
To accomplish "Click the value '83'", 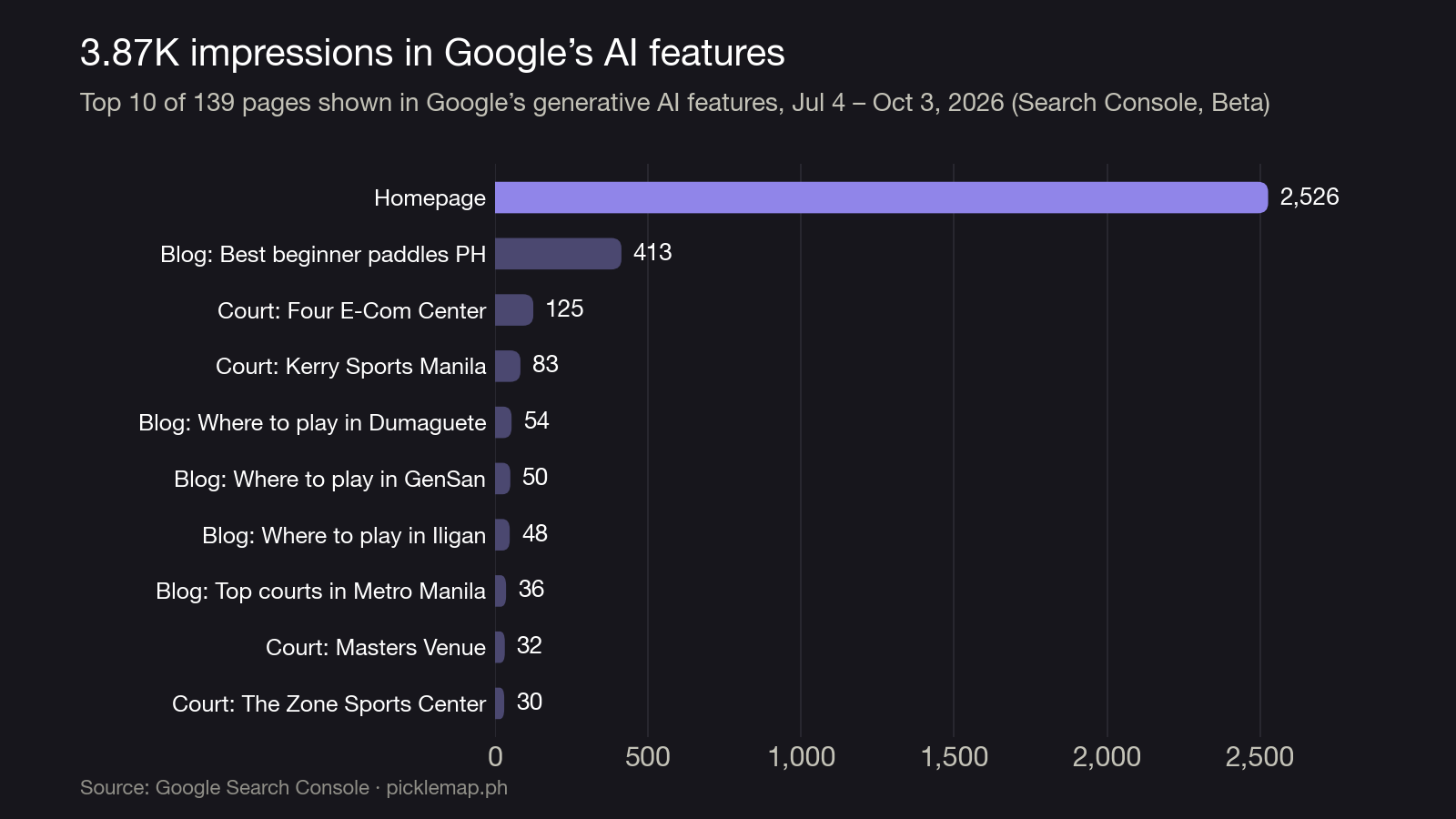I will point(545,365).
